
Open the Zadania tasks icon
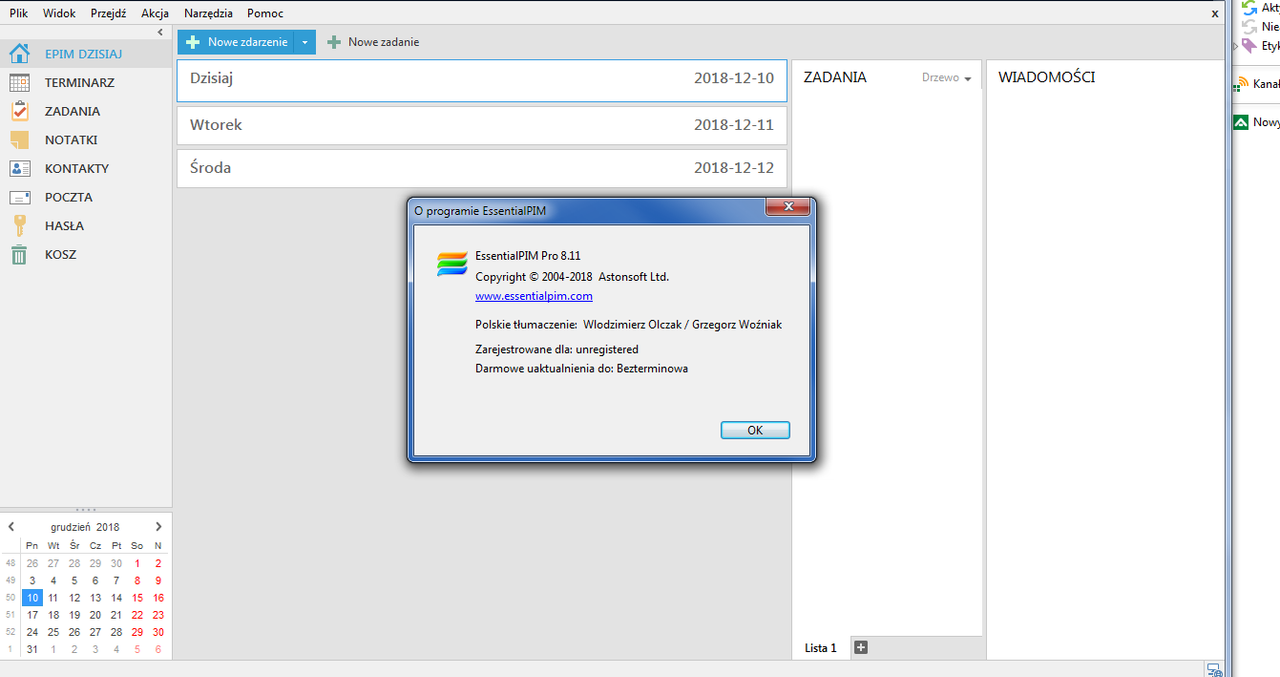[x=19, y=111]
